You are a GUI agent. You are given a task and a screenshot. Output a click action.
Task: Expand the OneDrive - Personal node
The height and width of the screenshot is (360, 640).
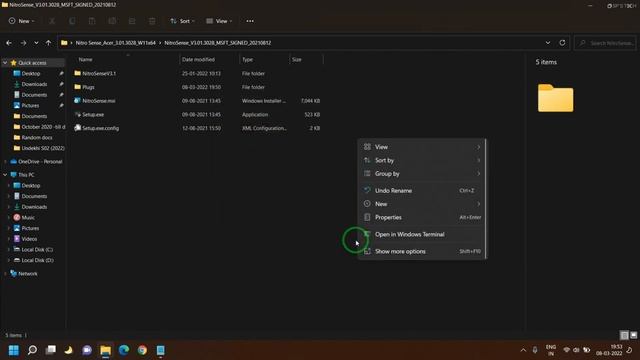pos(5,162)
